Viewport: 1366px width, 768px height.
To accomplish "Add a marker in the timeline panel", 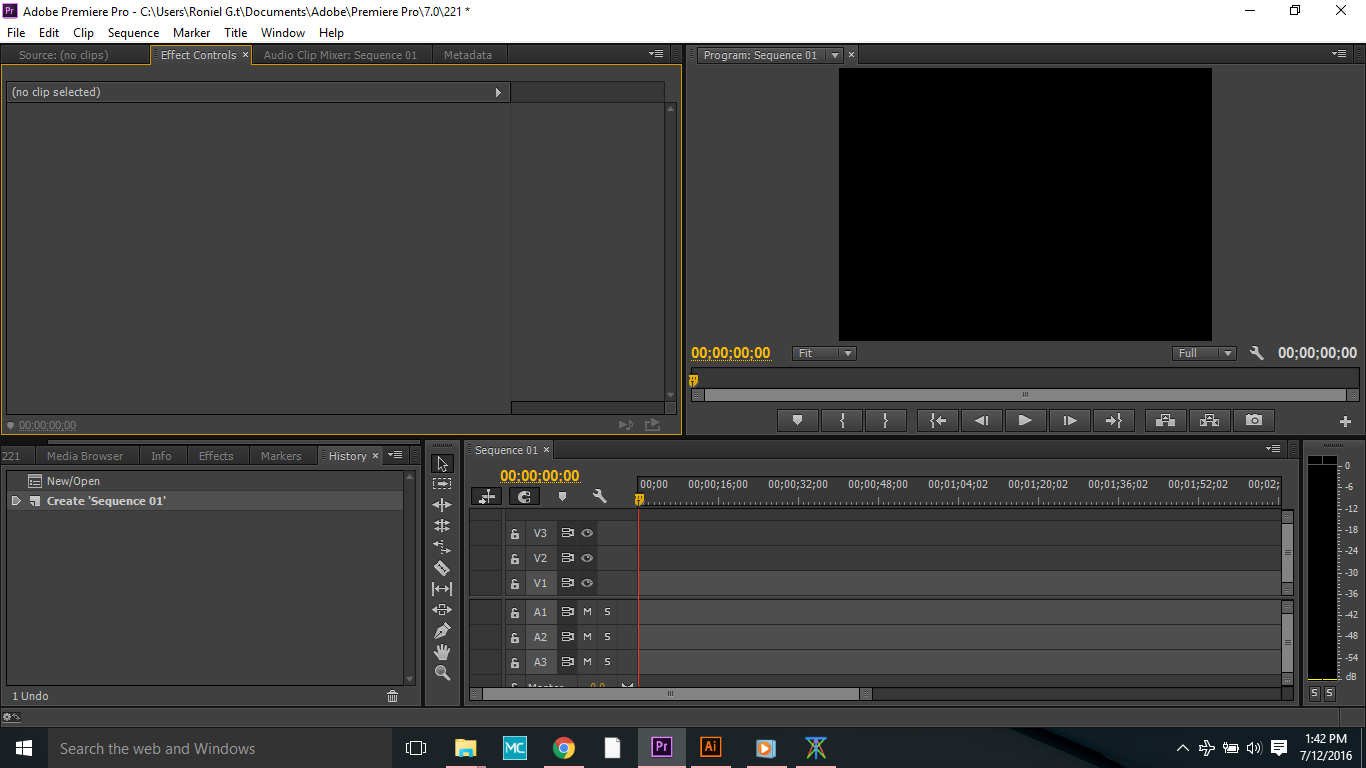I will click(562, 496).
